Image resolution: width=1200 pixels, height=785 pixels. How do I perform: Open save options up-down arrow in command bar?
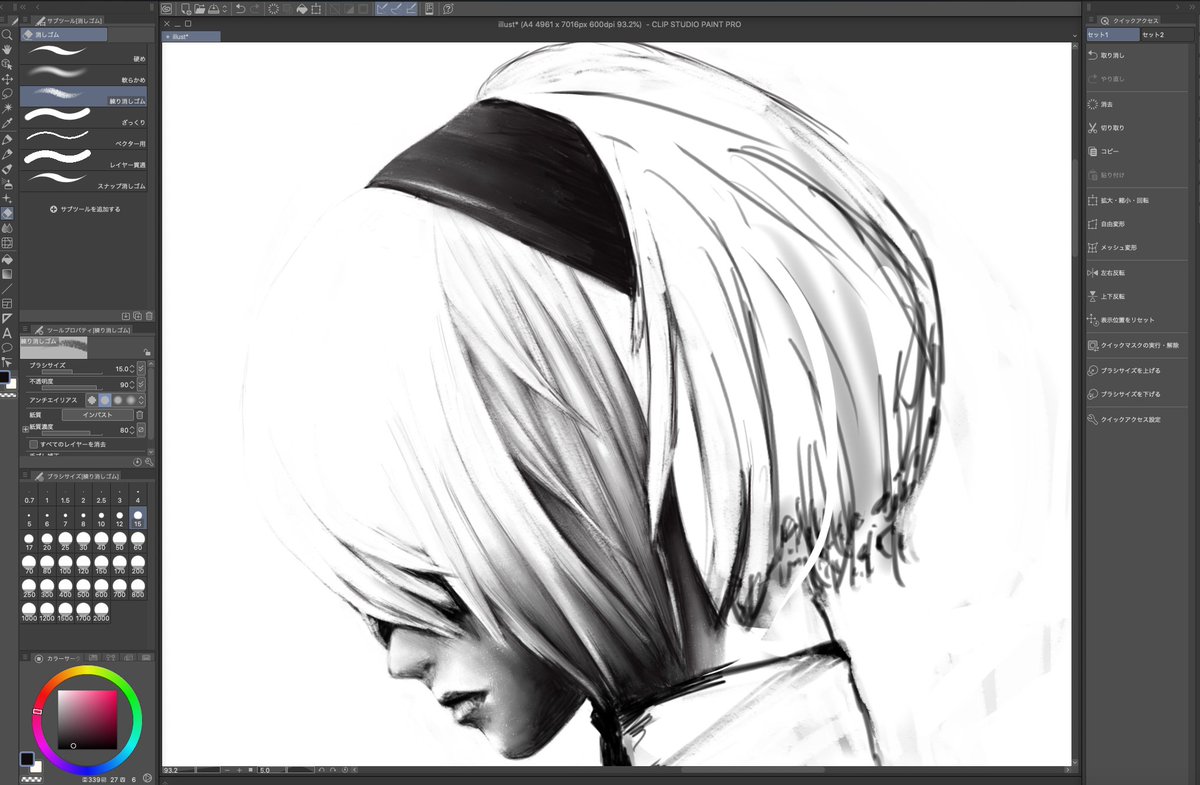225,9
